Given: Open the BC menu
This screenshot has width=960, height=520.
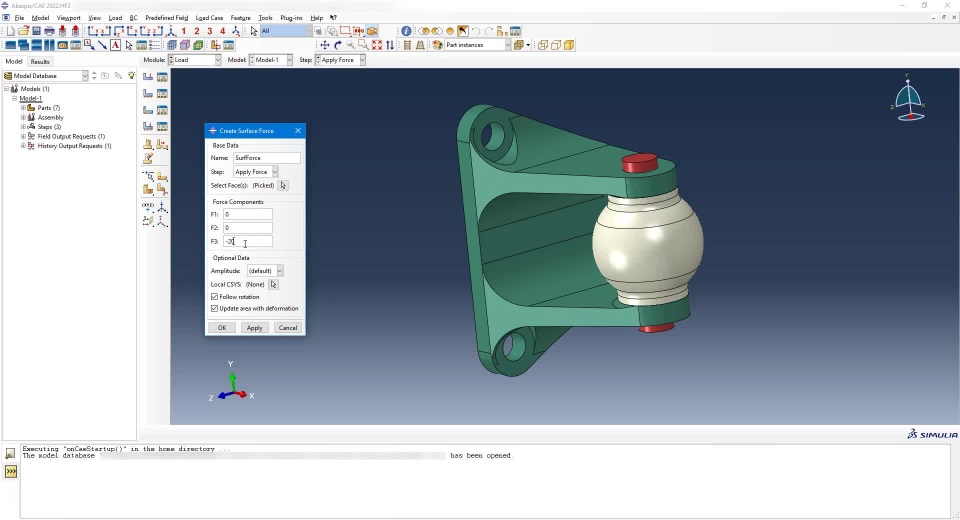Looking at the screenshot, I should coord(133,18).
